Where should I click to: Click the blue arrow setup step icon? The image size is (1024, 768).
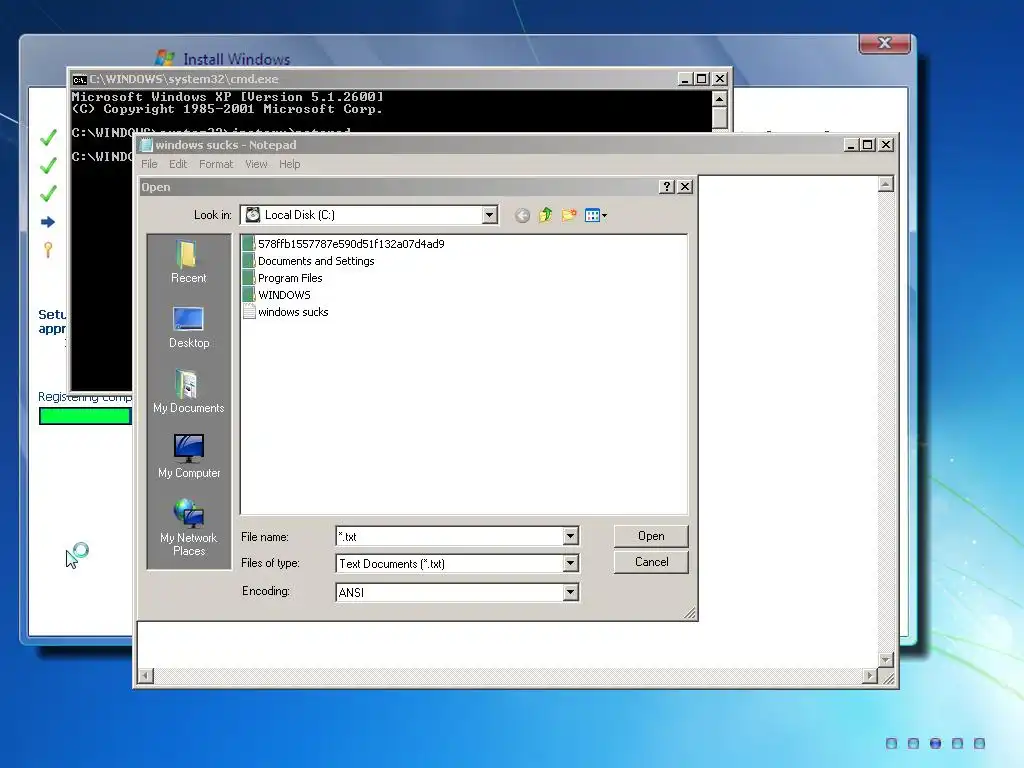48,222
